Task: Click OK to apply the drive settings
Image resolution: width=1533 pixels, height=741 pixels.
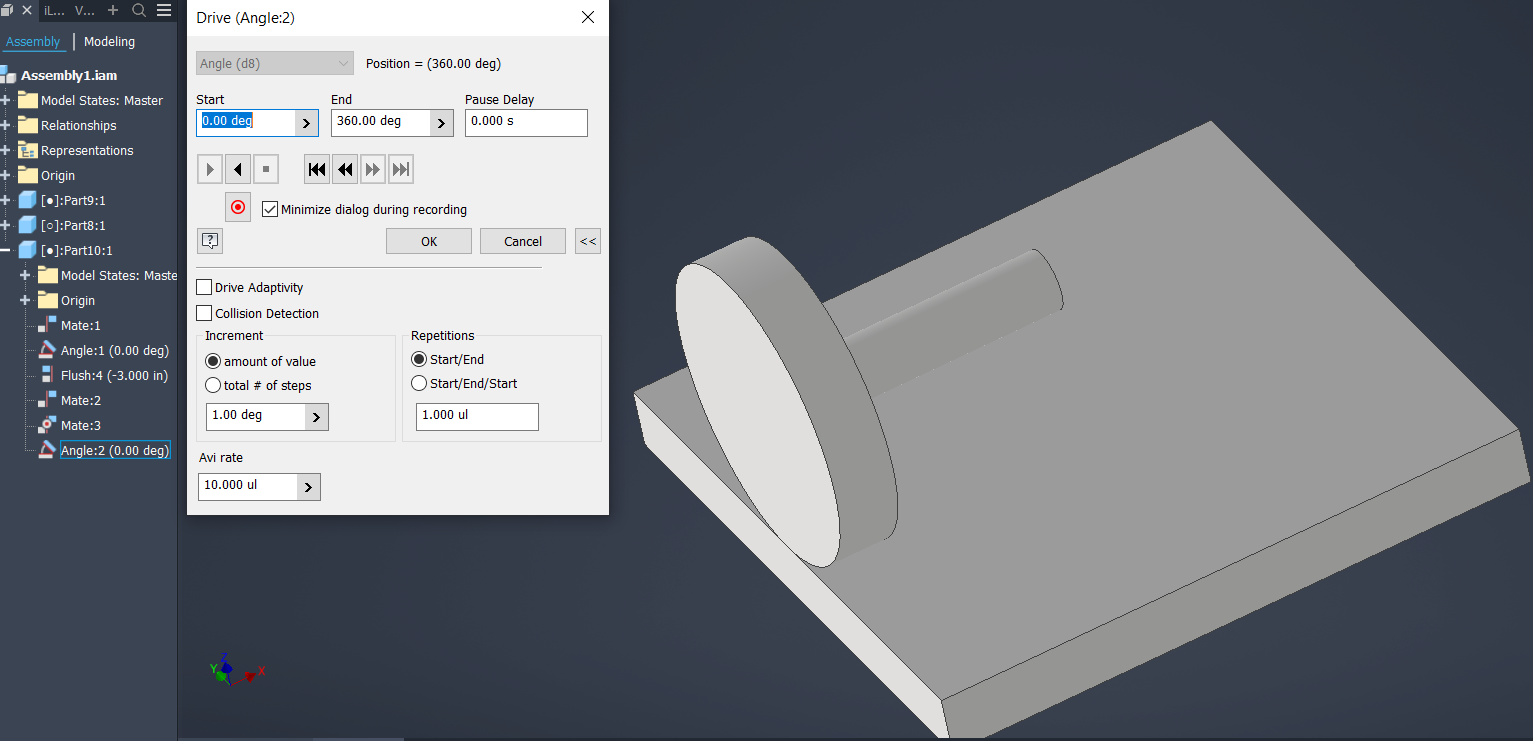Action: tap(428, 240)
